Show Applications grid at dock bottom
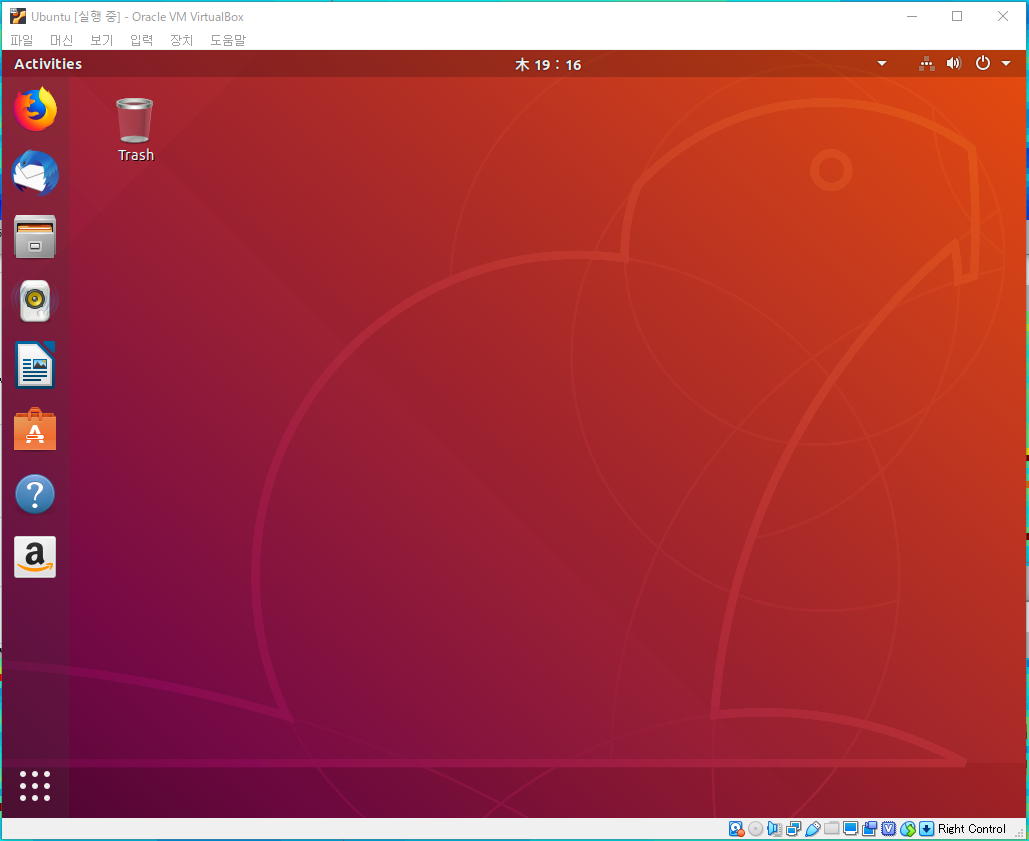 (35, 785)
